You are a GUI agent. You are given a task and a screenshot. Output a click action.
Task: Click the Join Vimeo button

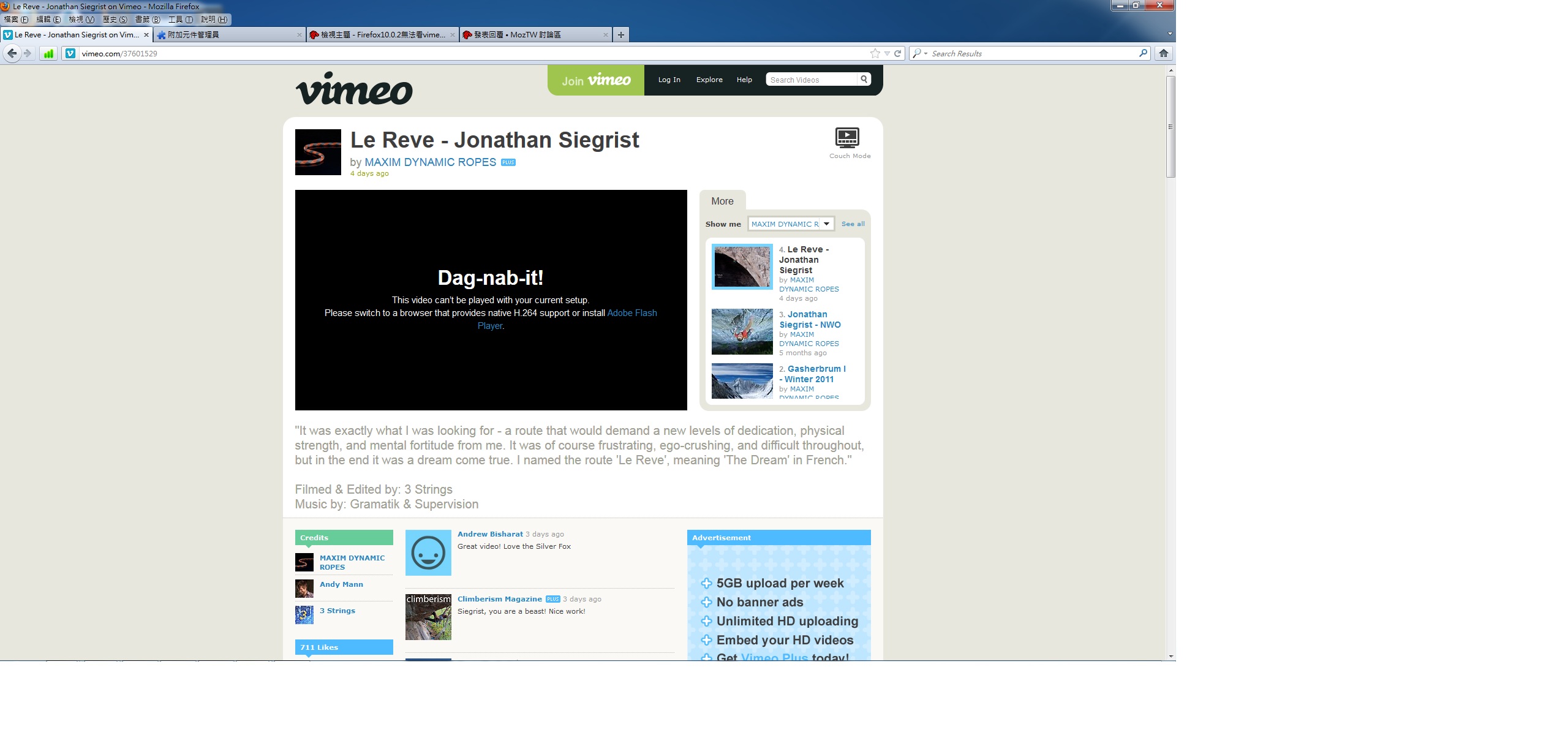[595, 80]
